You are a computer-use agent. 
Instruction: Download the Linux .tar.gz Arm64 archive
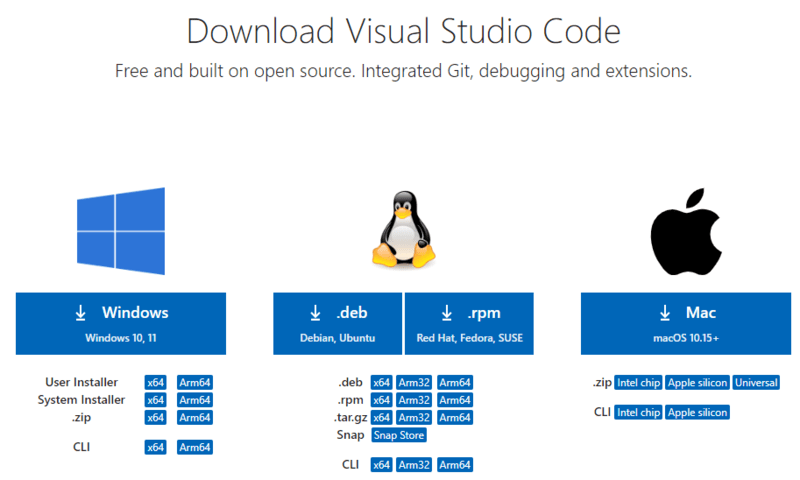tap(455, 418)
